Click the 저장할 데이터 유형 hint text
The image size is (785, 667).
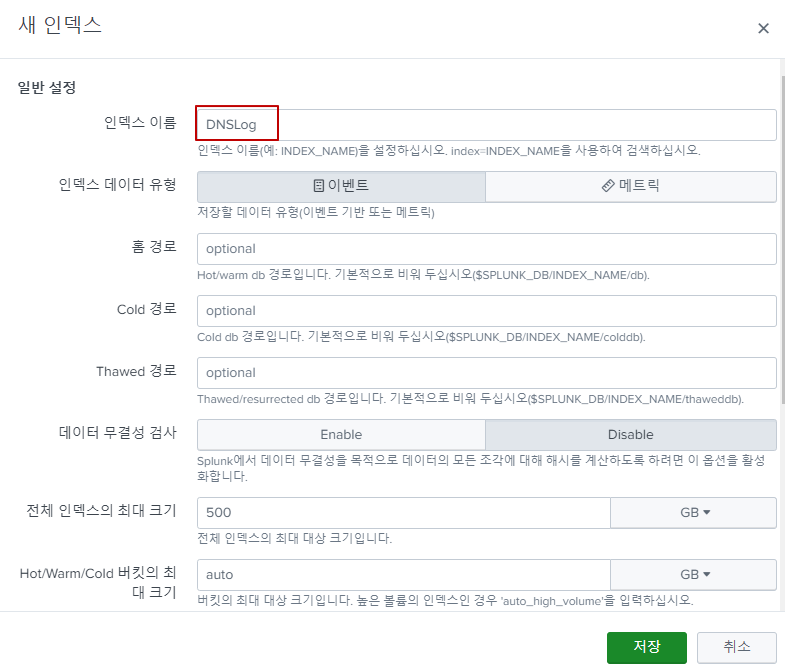[316, 212]
